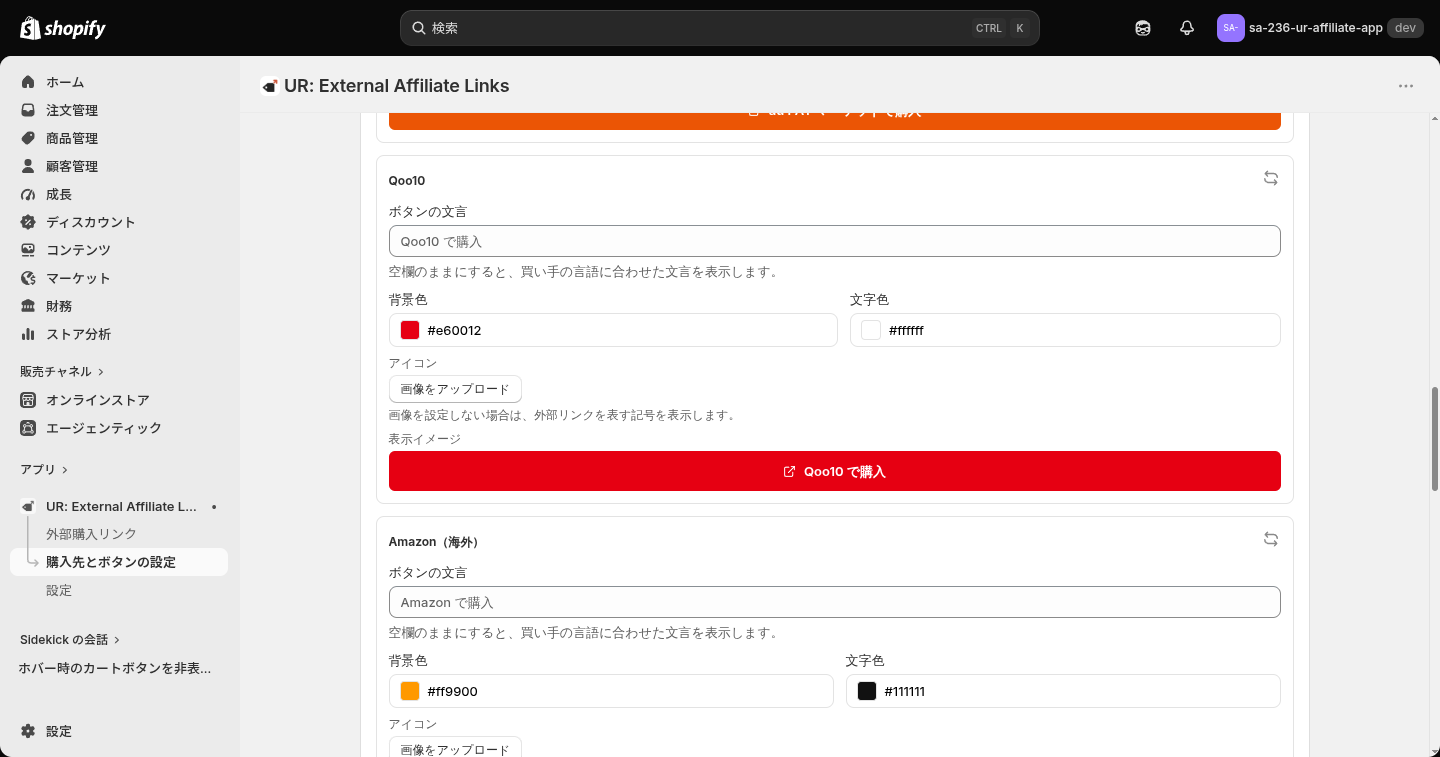Click the 顧客管理 person icon

(x=28, y=166)
